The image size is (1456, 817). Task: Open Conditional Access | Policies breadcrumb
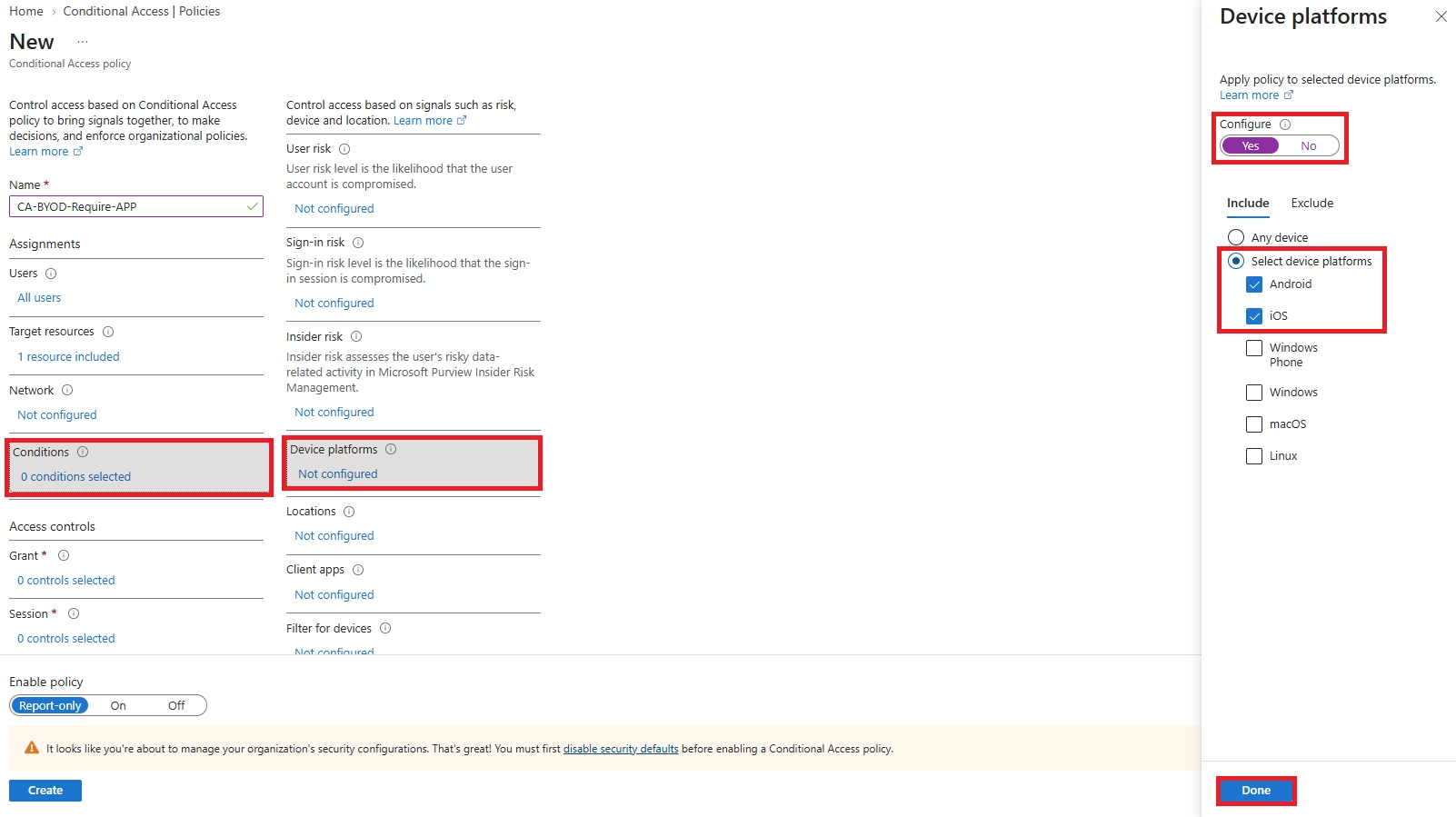pos(142,11)
